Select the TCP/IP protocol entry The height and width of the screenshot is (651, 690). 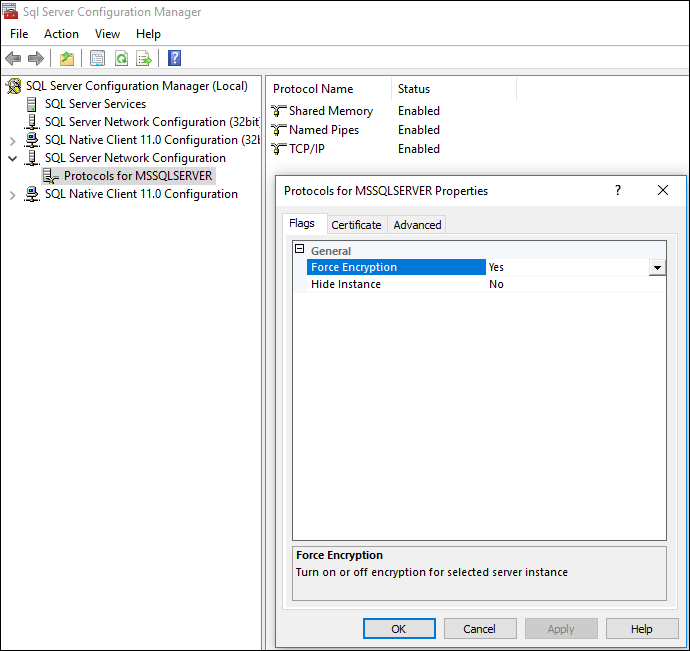(x=306, y=149)
